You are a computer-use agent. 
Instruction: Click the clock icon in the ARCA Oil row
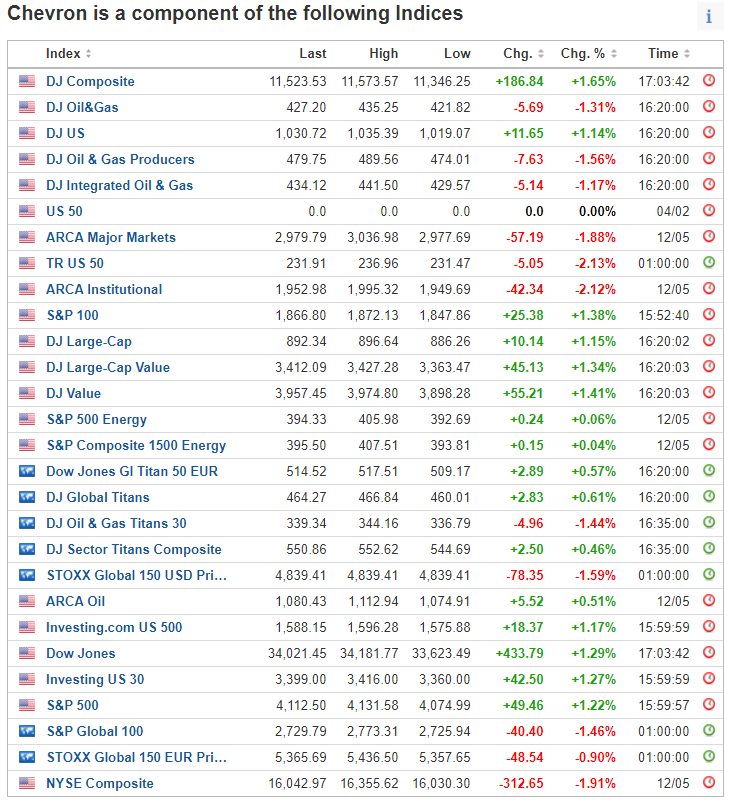[x=709, y=601]
